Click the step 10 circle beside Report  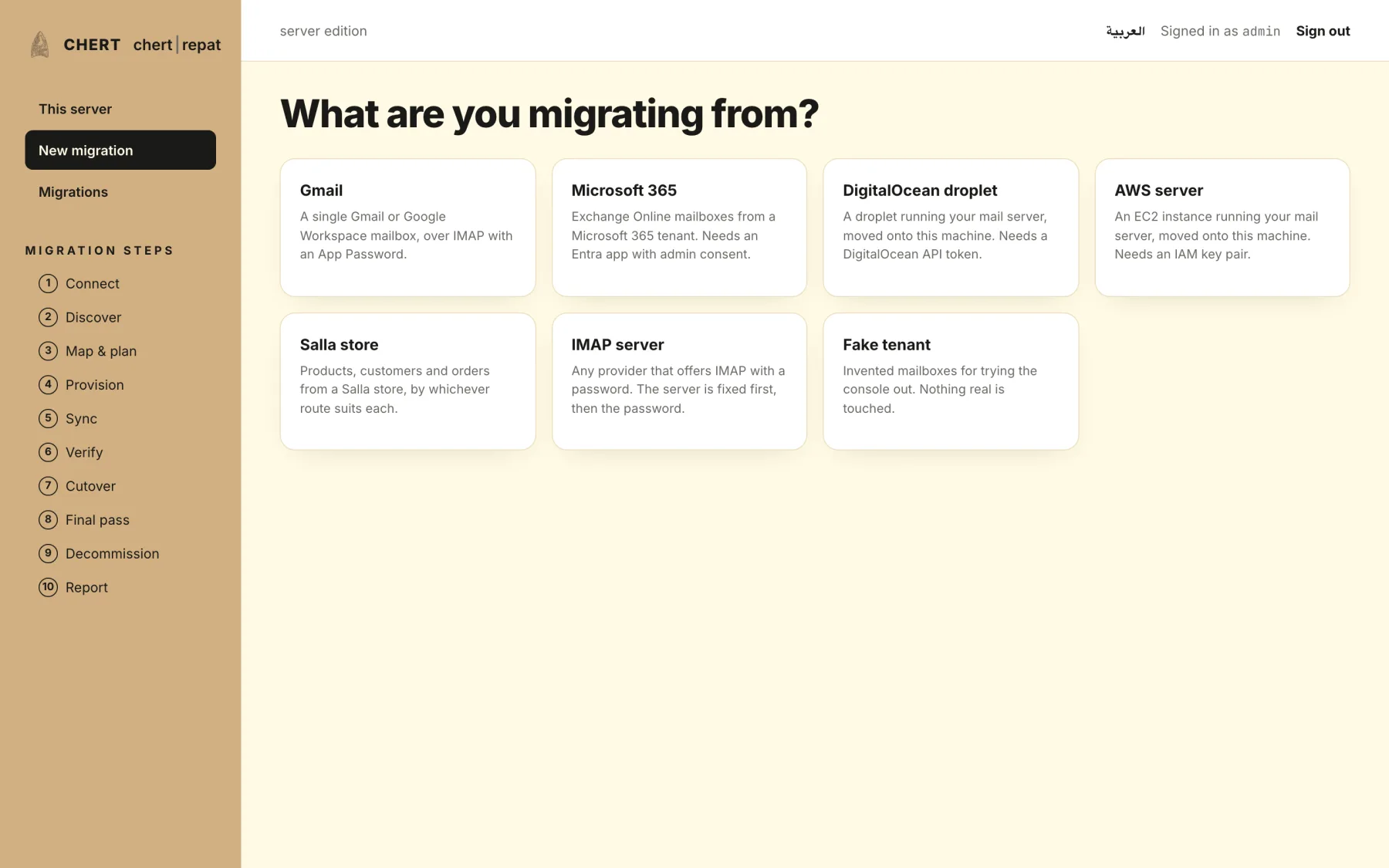48,587
